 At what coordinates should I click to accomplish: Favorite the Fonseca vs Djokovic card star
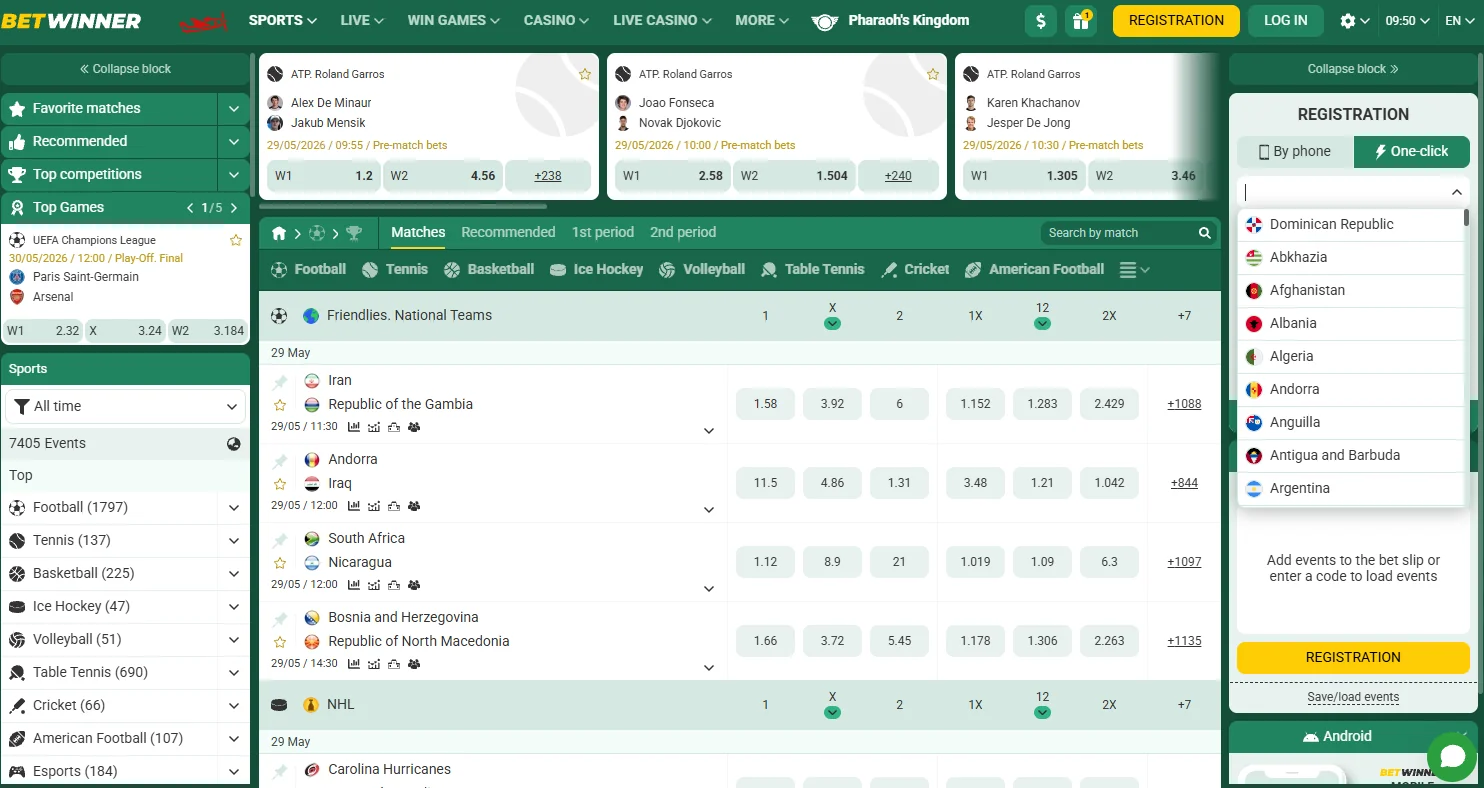coord(933,74)
